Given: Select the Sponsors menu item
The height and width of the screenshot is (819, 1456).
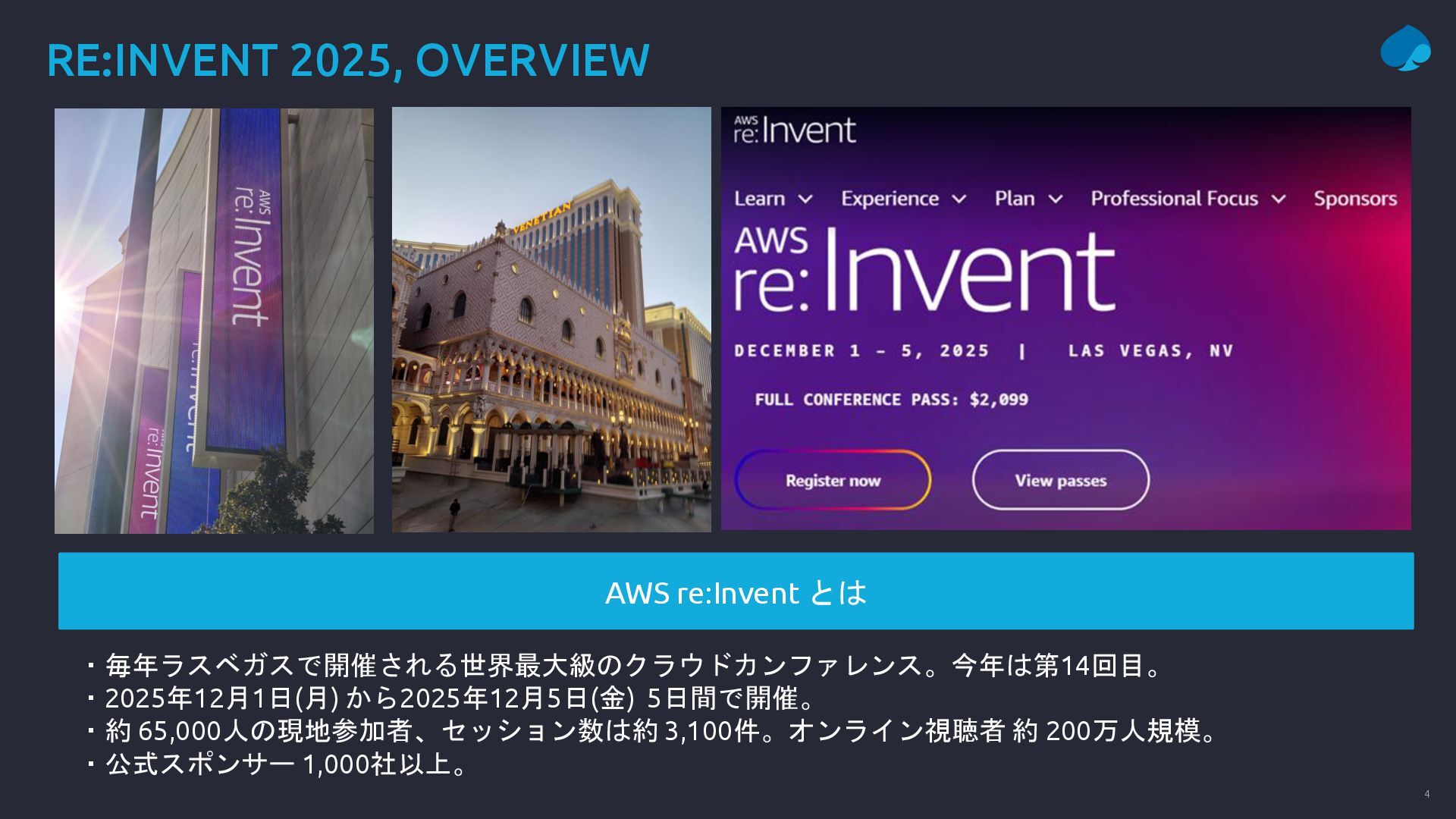Looking at the screenshot, I should coord(1355,199).
